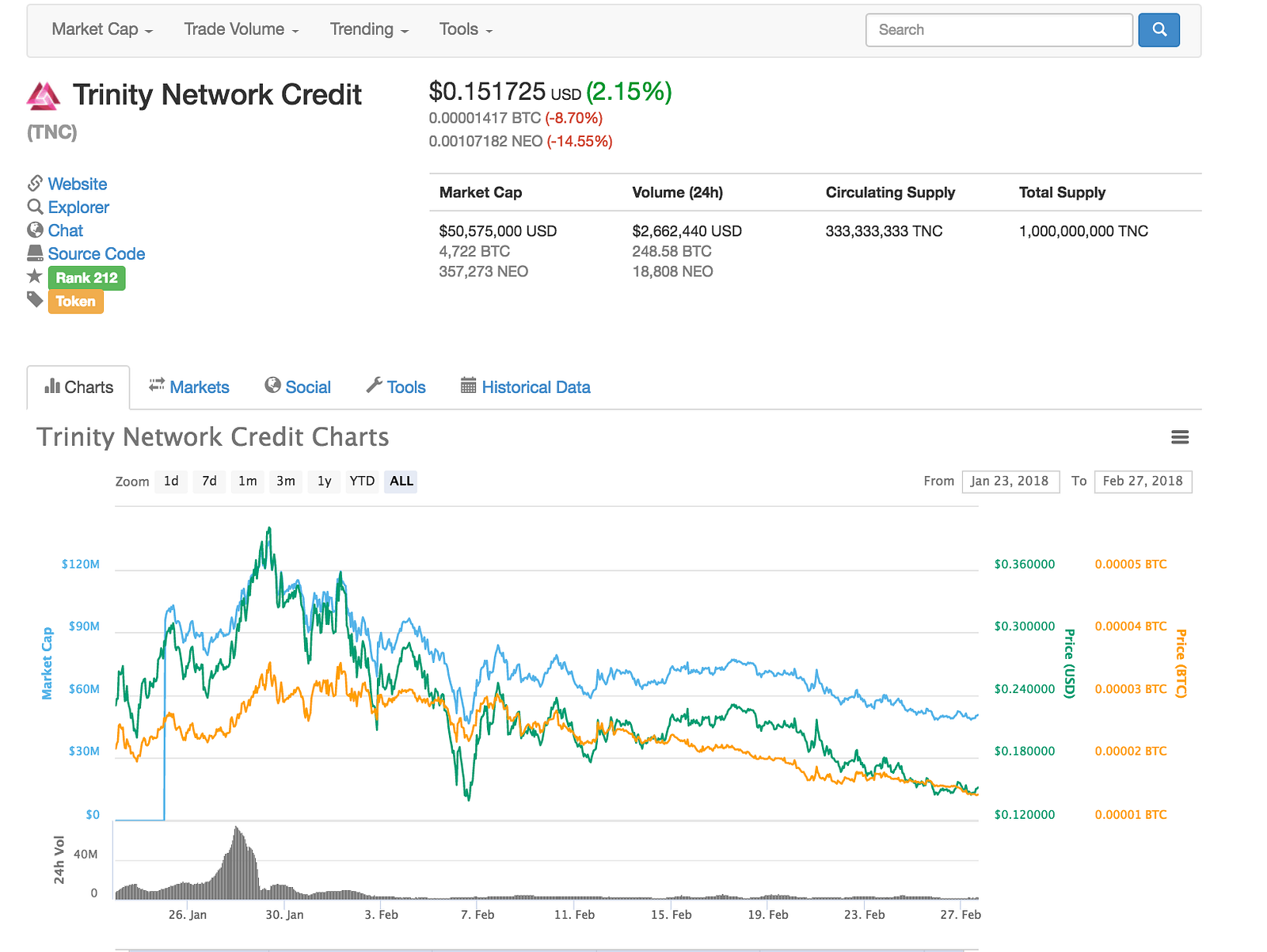Click the globe icon on Social tab
Image resolution: width=1267 pixels, height=952 pixels.
pyautogui.click(x=272, y=385)
